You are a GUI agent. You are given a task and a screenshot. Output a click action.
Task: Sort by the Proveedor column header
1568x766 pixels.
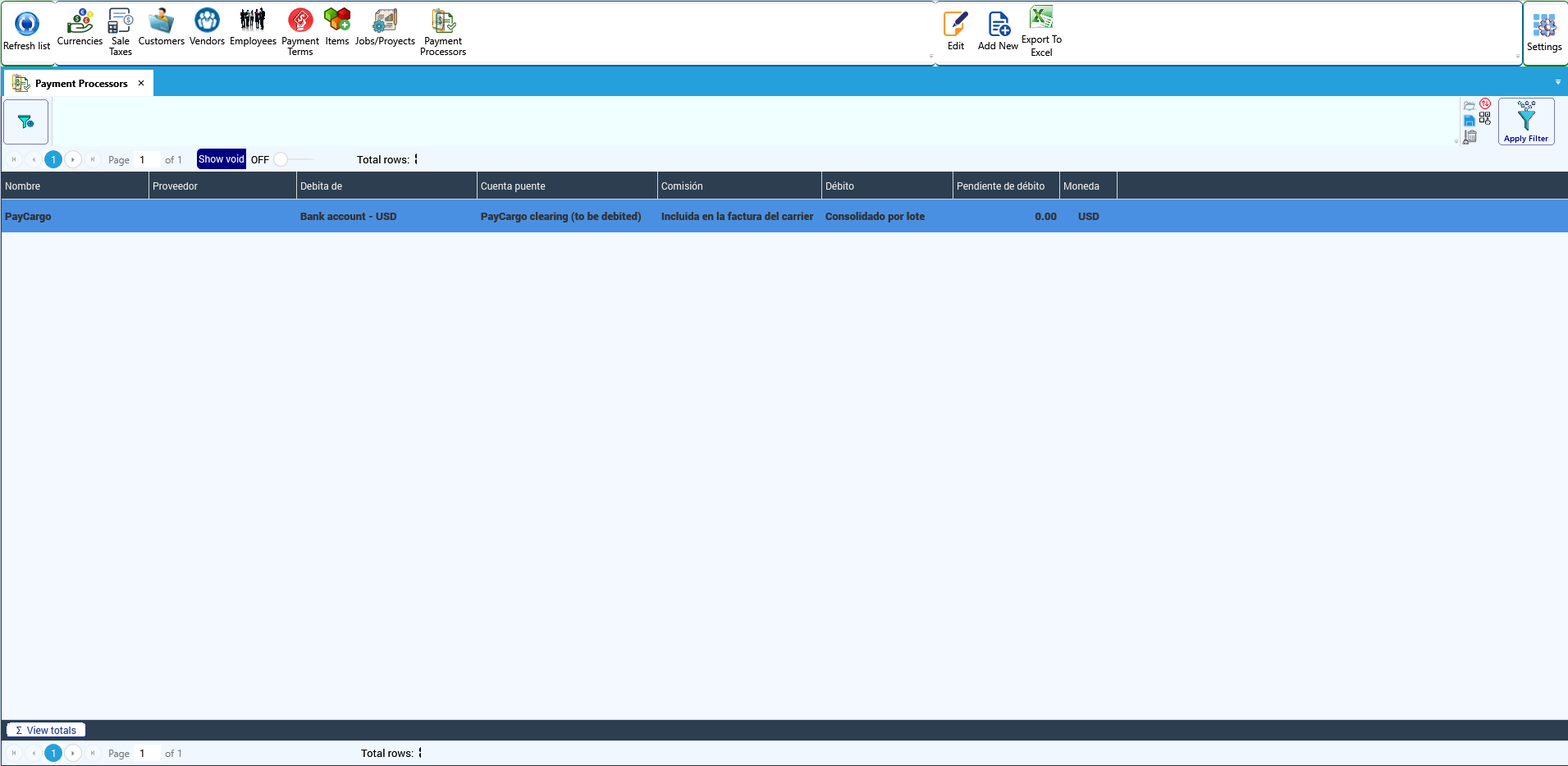tap(222, 186)
